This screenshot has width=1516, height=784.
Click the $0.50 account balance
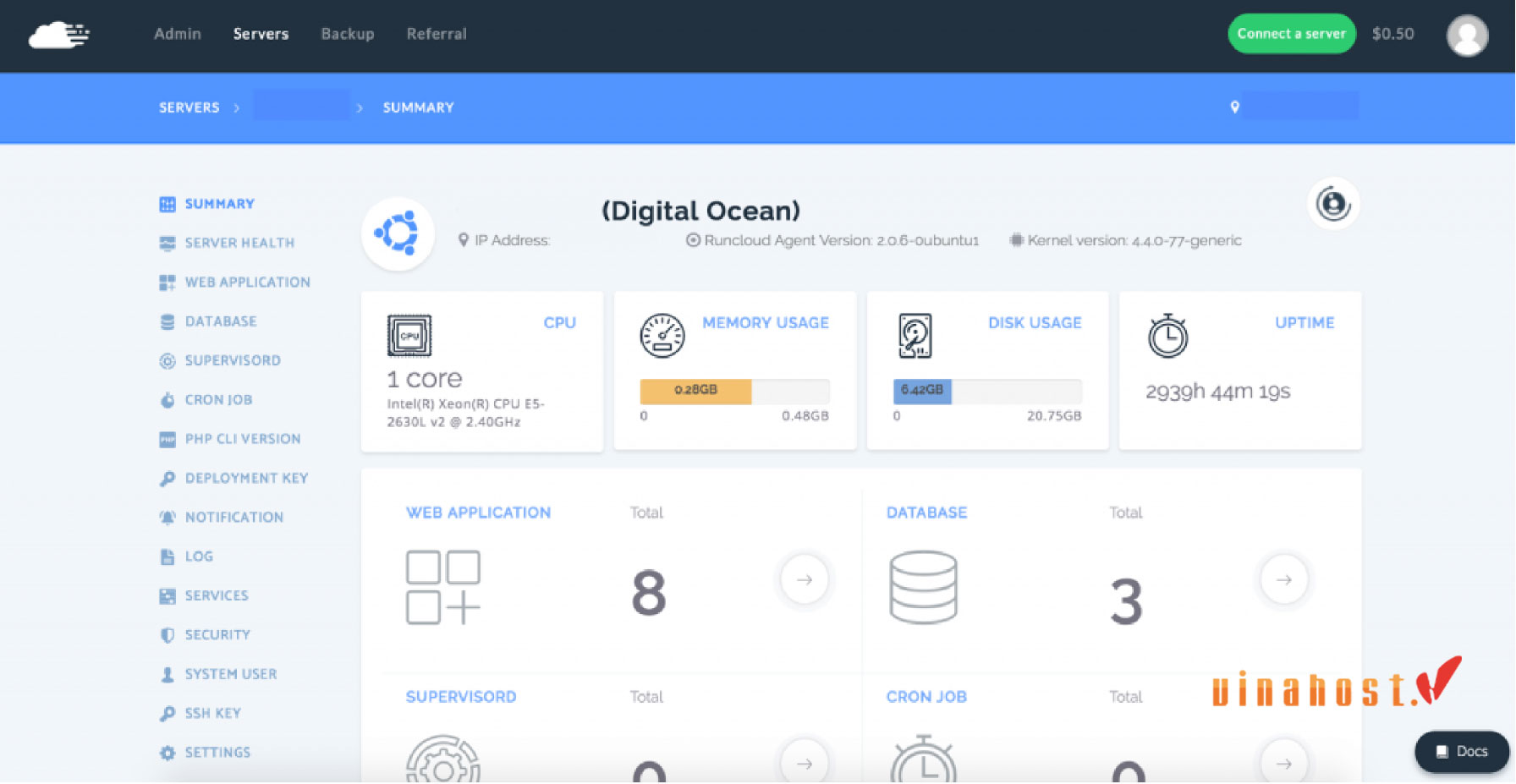tap(1392, 34)
